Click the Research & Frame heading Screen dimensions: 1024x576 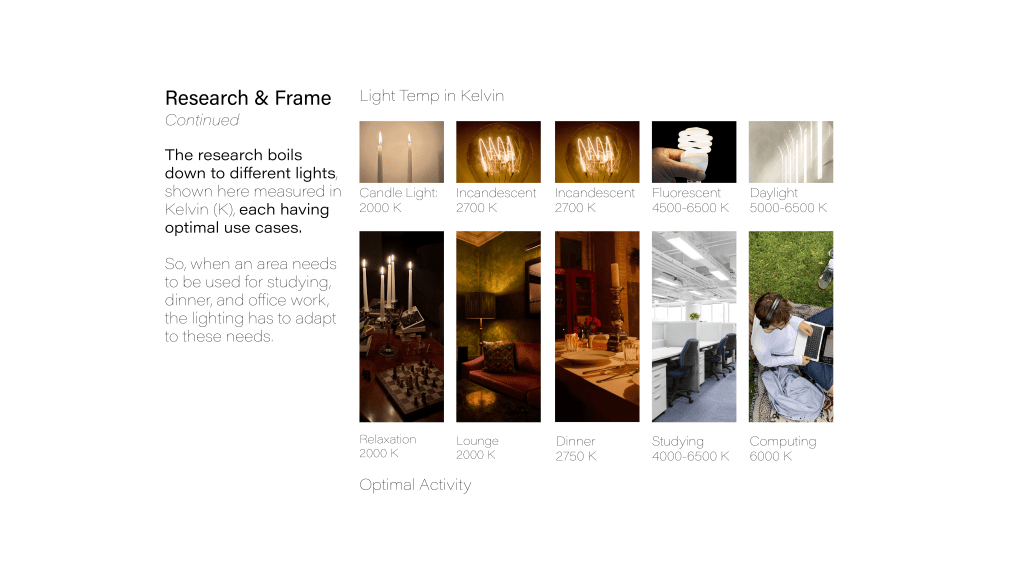[x=248, y=98]
